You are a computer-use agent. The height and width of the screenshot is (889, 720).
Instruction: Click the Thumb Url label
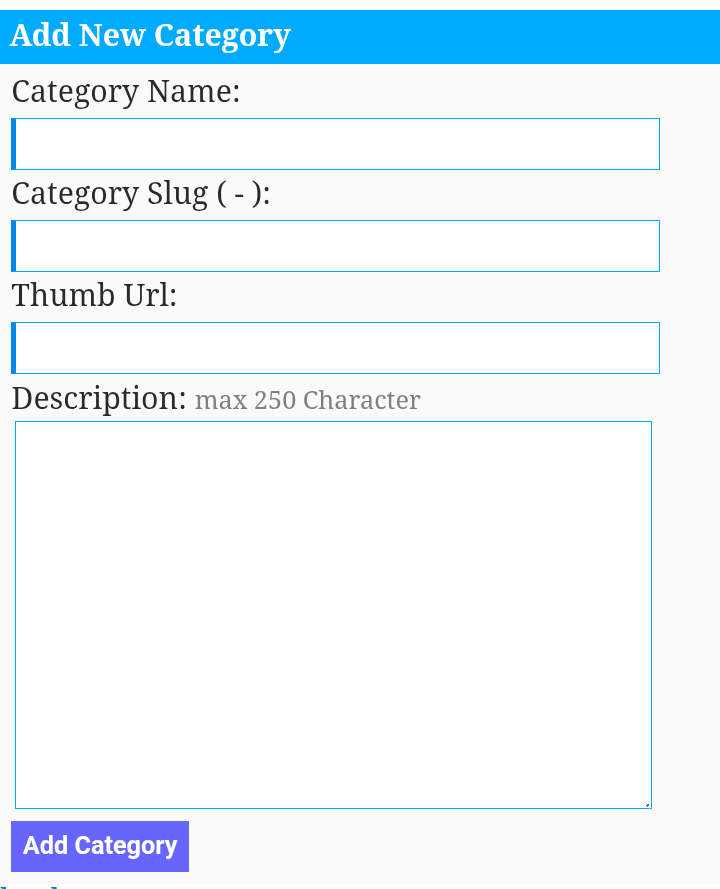tap(94, 295)
